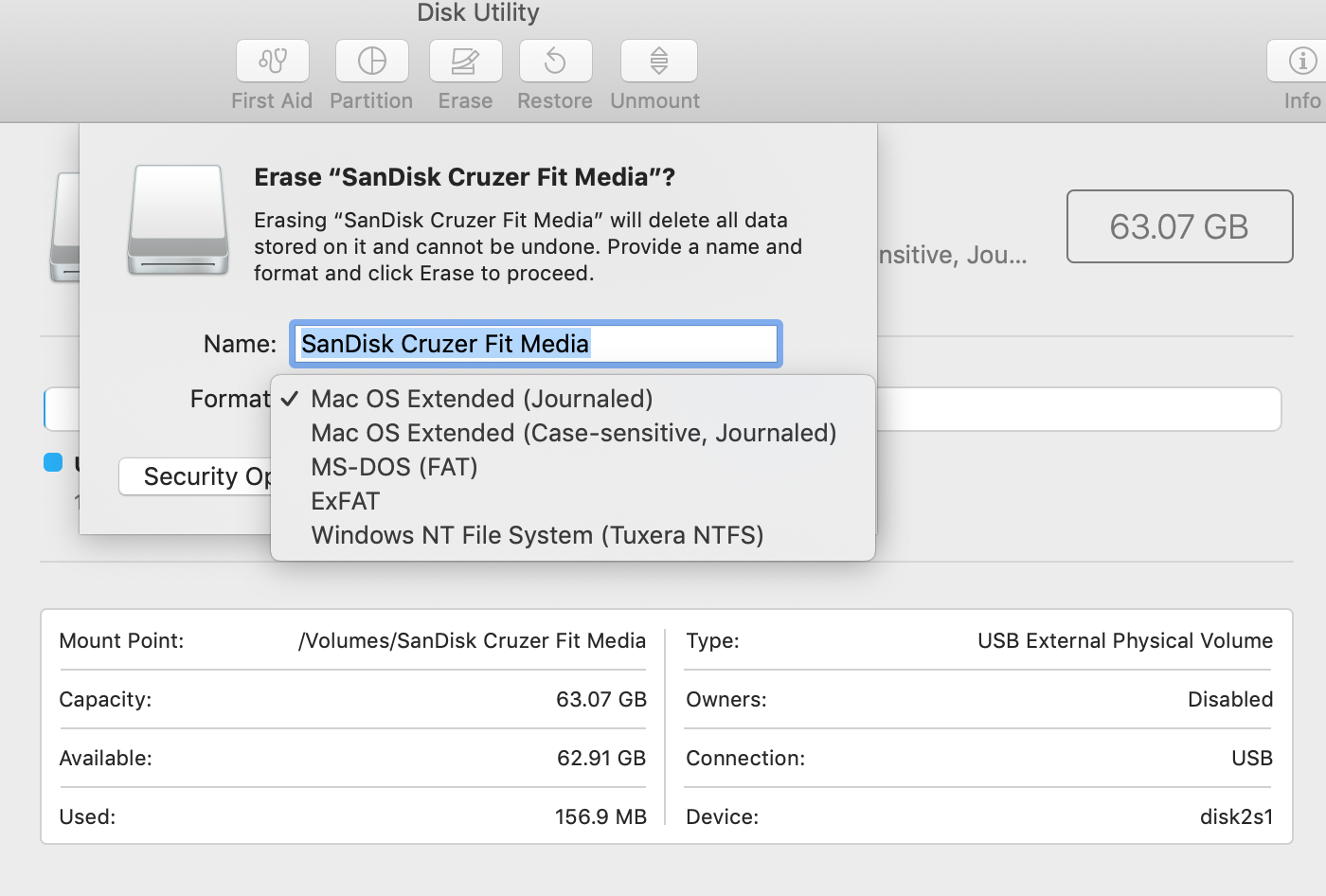Select Windows NT File System (Tuxera NTFS)
The width and height of the screenshot is (1326, 896).
click(572, 535)
